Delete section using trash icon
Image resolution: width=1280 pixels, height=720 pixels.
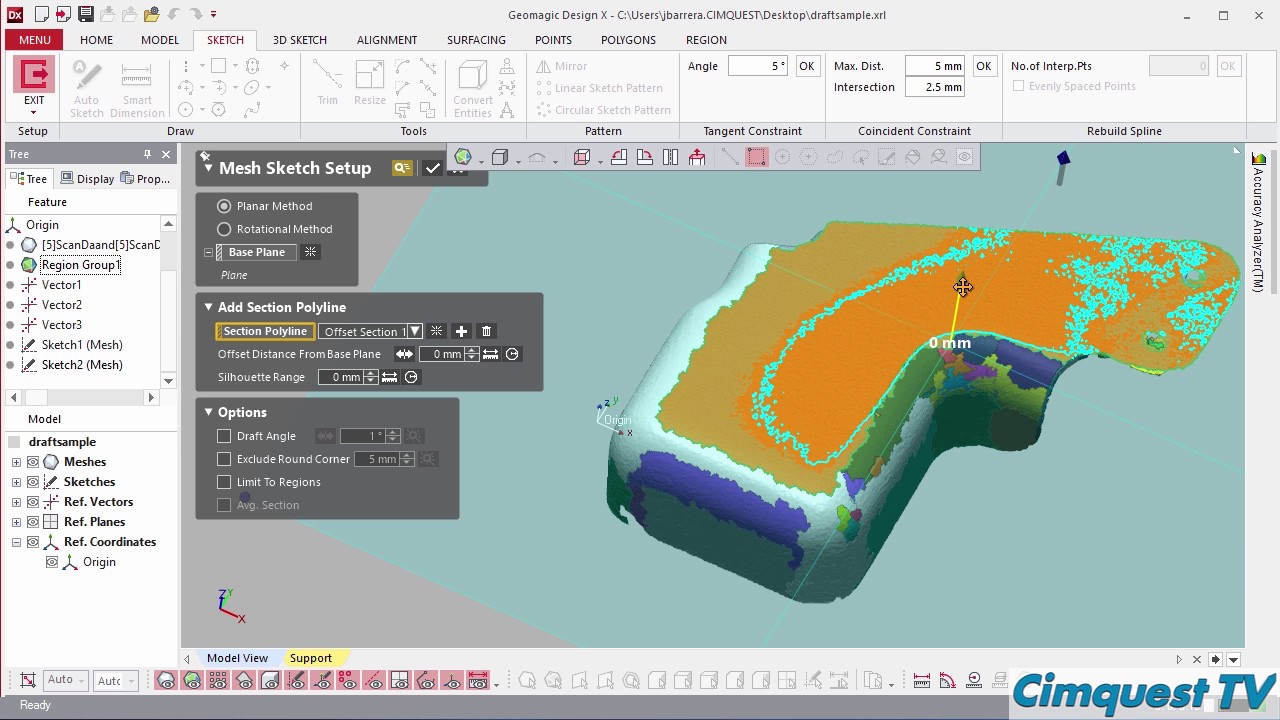pos(487,331)
